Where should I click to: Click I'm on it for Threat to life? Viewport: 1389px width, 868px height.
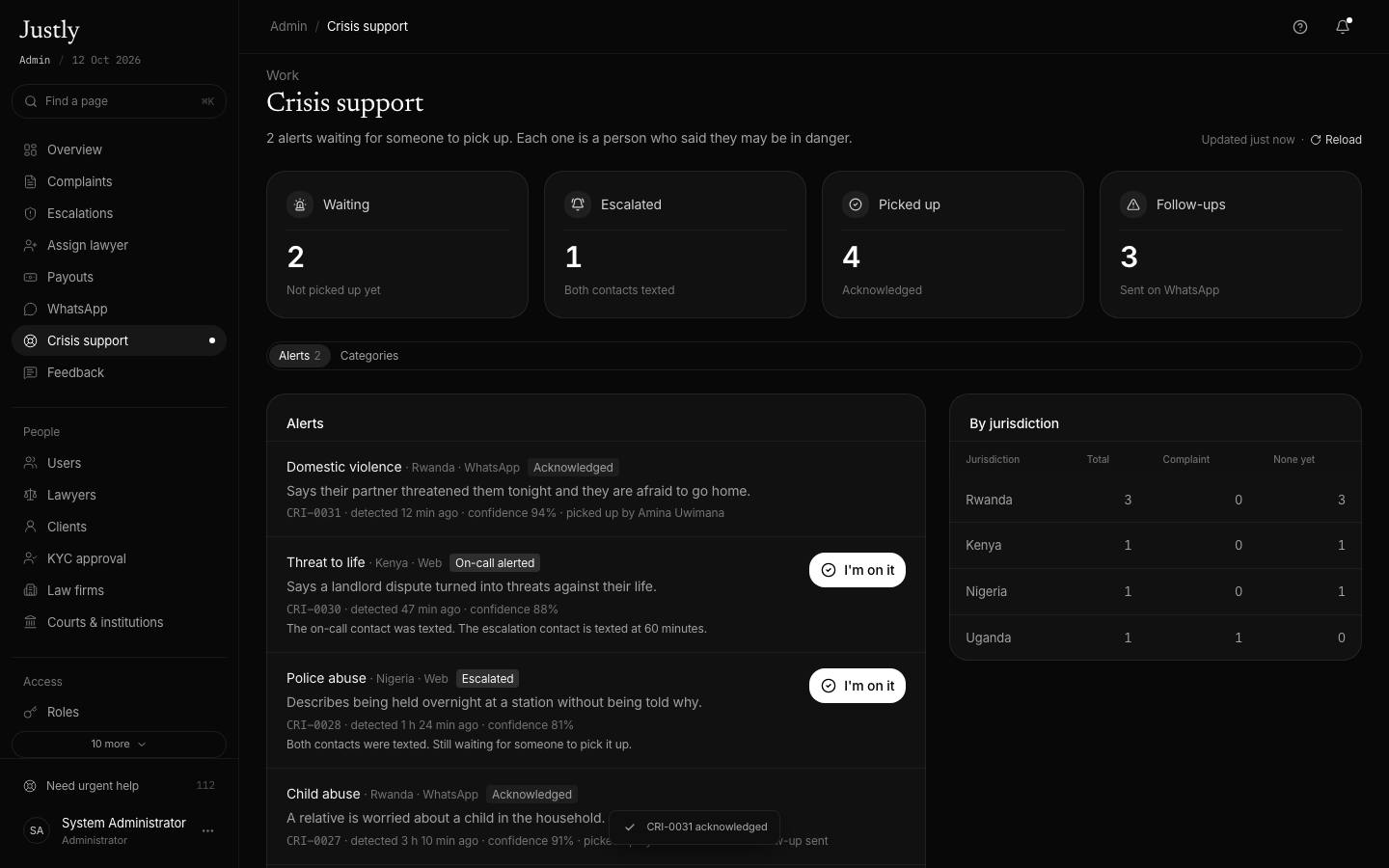(x=858, y=570)
